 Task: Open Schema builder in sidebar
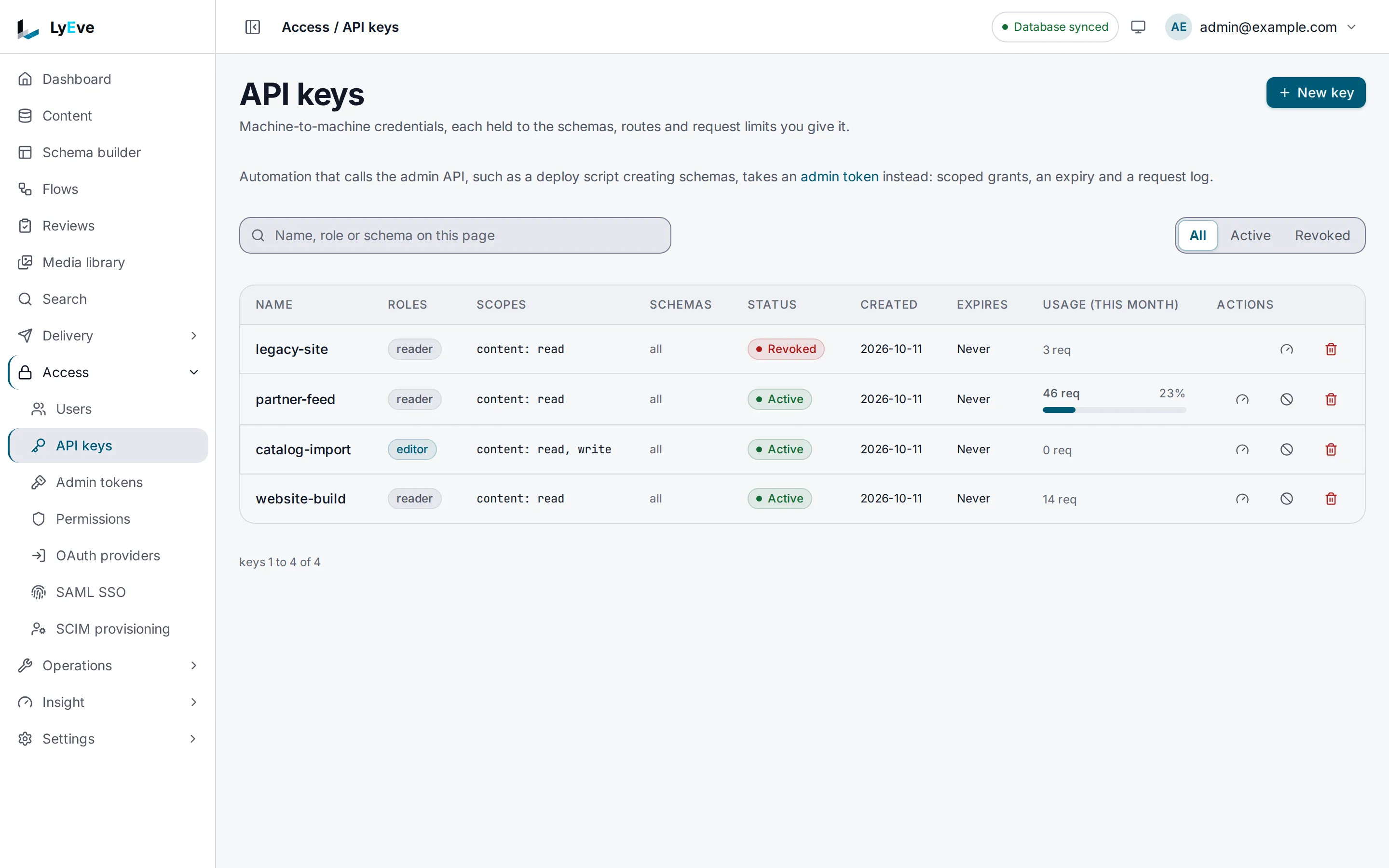tap(108, 153)
